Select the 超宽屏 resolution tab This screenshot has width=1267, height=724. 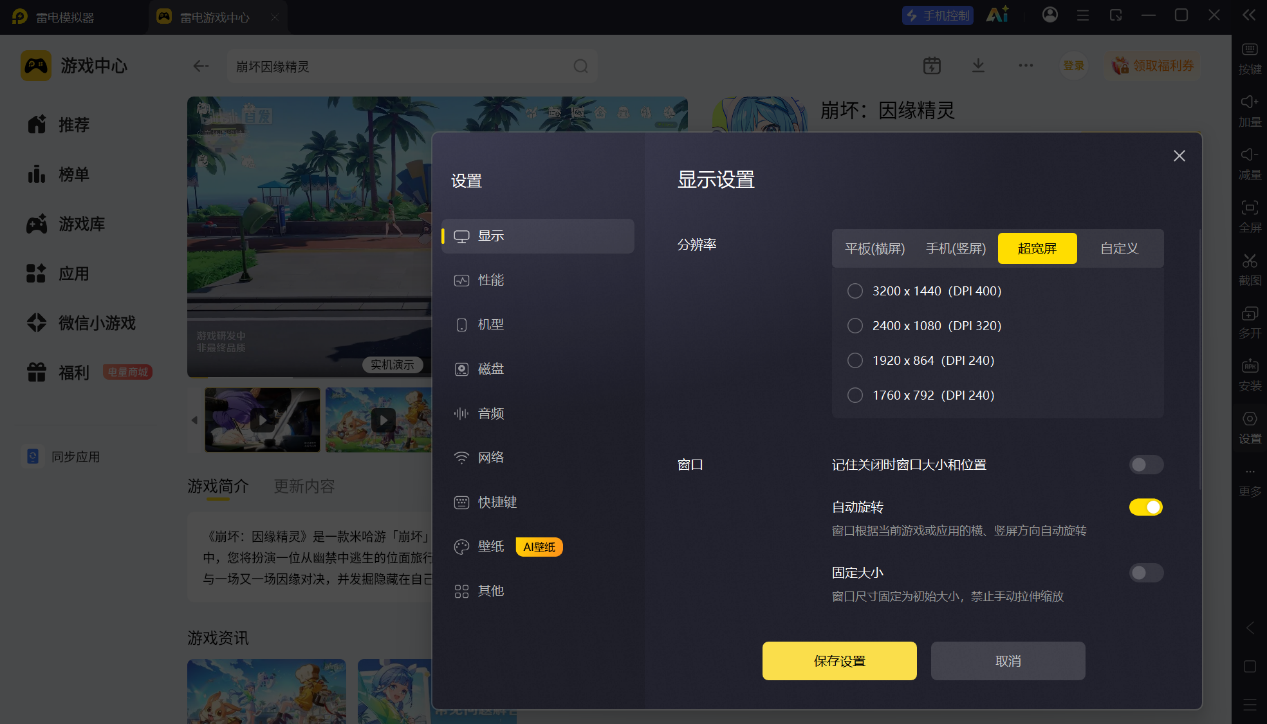1037,248
